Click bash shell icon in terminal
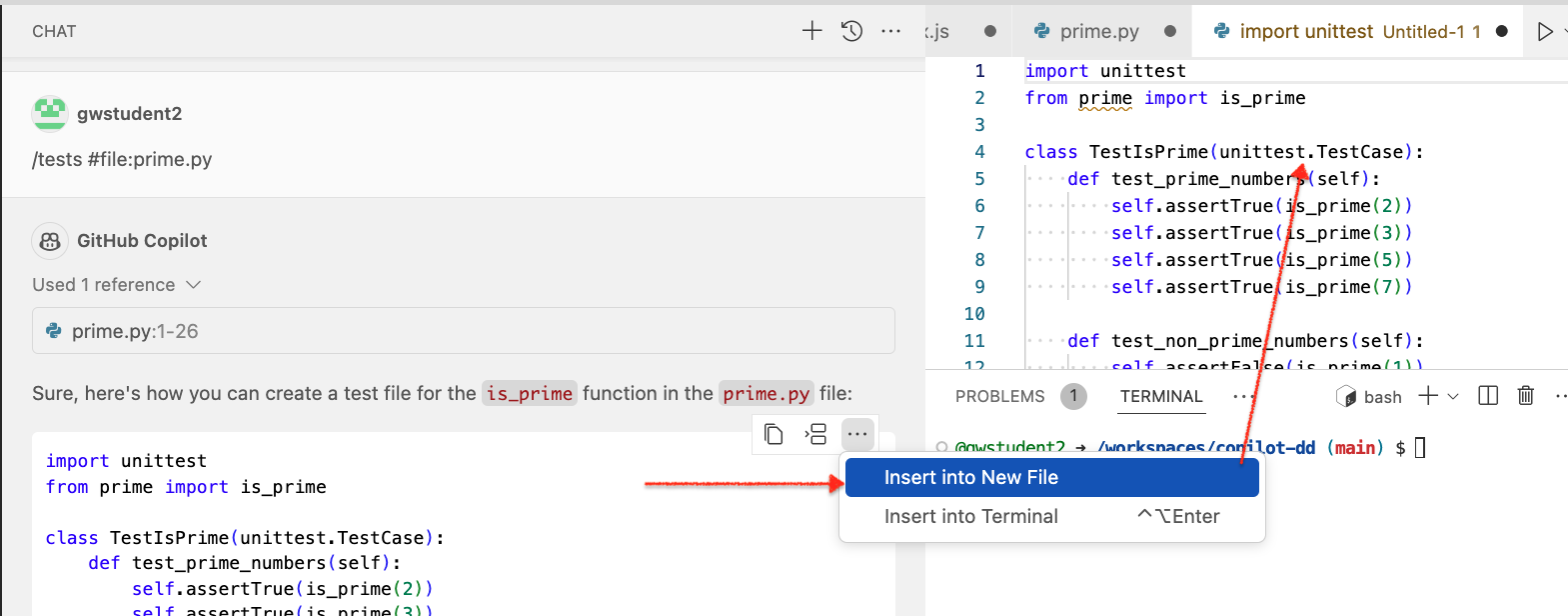The height and width of the screenshot is (616, 1568). 1345,396
